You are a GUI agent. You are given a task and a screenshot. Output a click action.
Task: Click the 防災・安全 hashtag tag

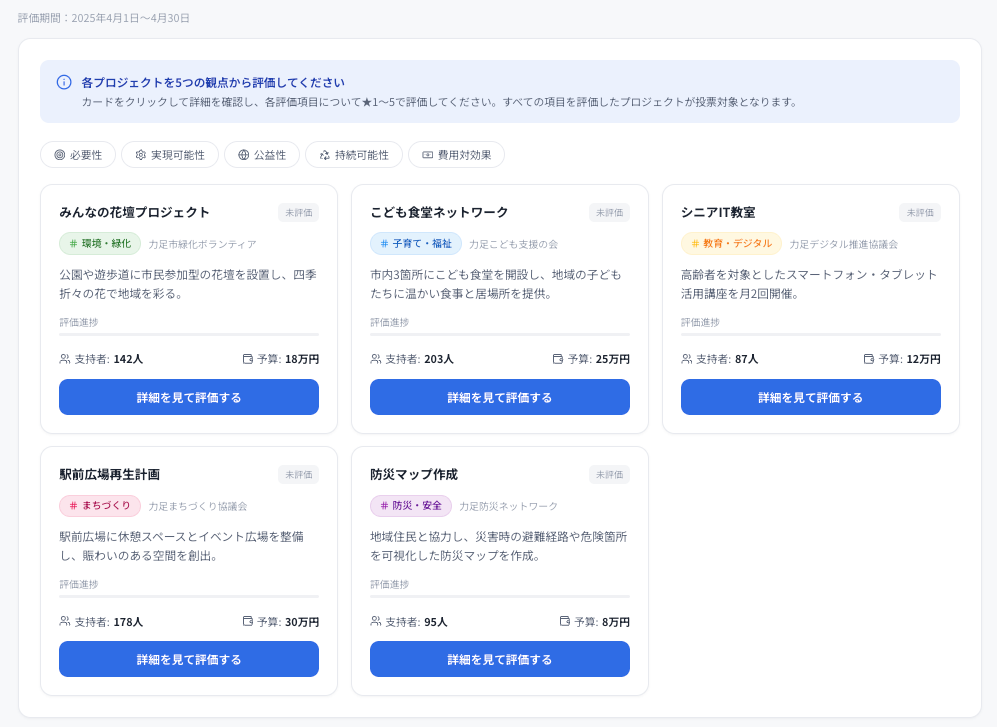[411, 506]
